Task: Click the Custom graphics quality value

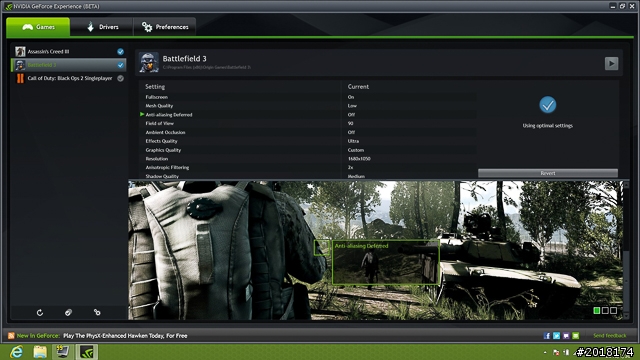Action: 356,150
